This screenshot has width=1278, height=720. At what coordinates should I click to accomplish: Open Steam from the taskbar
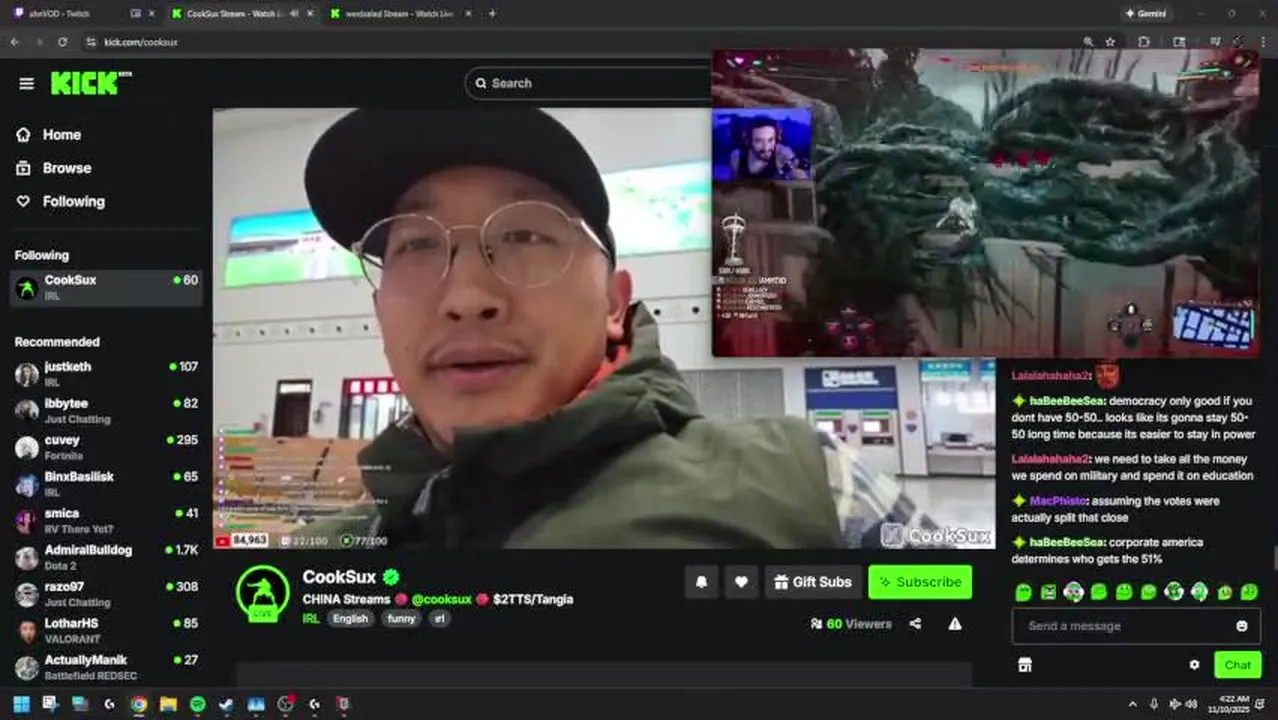point(226,704)
